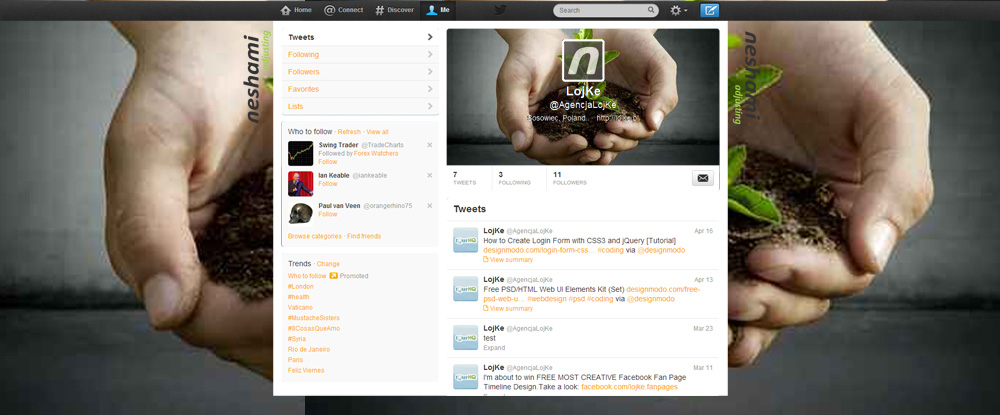The height and width of the screenshot is (415, 1000).
Task: Open the Apr 13 tweet timestamp
Action: click(x=703, y=279)
